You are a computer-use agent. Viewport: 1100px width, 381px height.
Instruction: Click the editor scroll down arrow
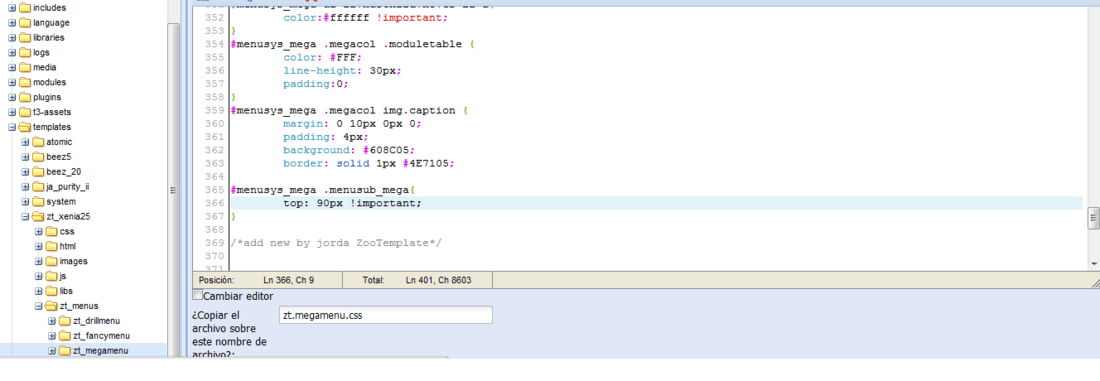coord(1093,264)
